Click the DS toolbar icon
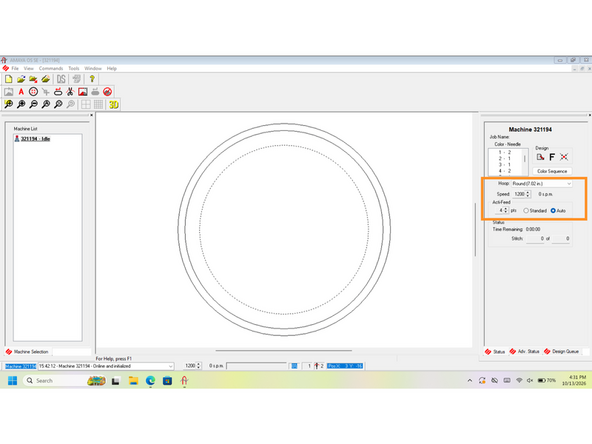The height and width of the screenshot is (444, 592). coord(61,79)
